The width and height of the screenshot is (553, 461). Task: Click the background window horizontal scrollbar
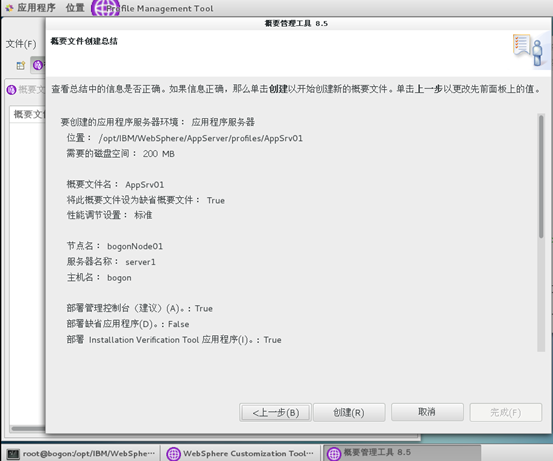point(28,429)
